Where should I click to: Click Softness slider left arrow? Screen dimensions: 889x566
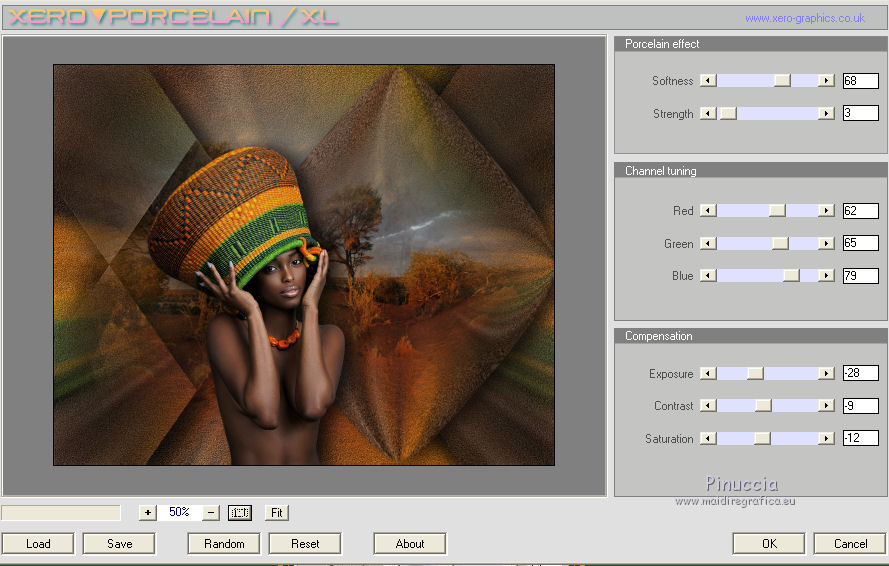coord(708,81)
